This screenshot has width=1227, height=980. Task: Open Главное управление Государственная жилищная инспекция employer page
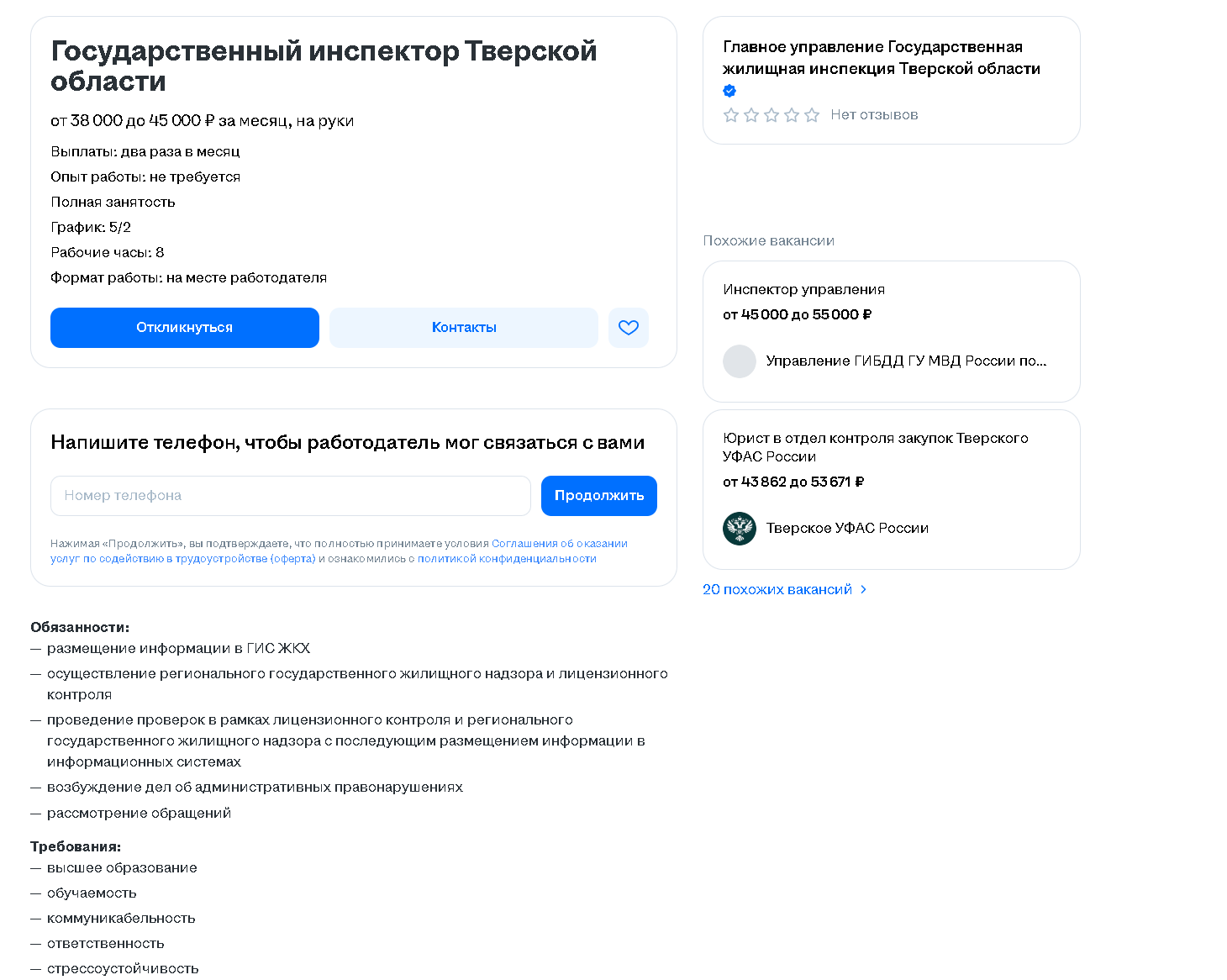pos(882,58)
